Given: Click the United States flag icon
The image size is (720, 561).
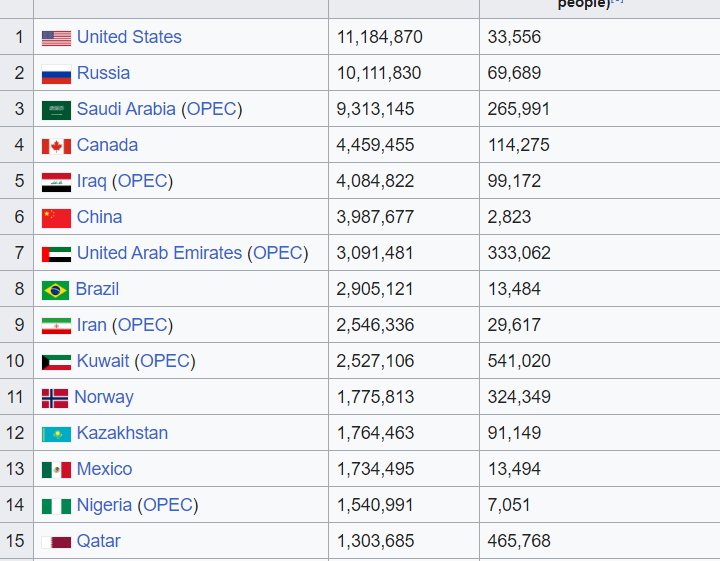Looking at the screenshot, I should point(56,38).
